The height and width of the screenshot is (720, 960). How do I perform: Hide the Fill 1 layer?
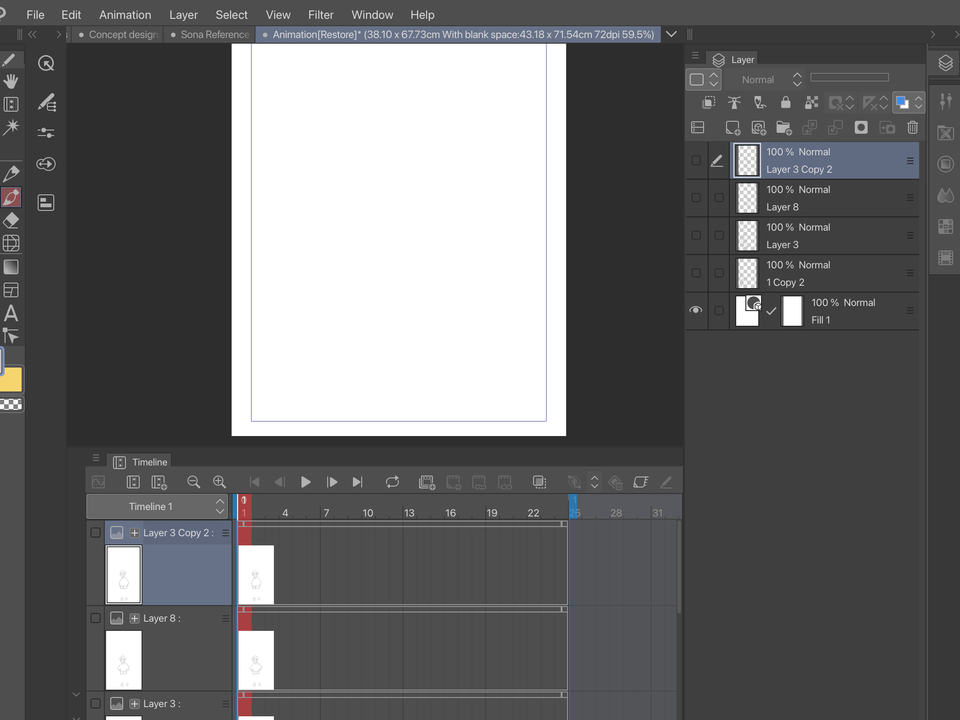pyautogui.click(x=696, y=311)
